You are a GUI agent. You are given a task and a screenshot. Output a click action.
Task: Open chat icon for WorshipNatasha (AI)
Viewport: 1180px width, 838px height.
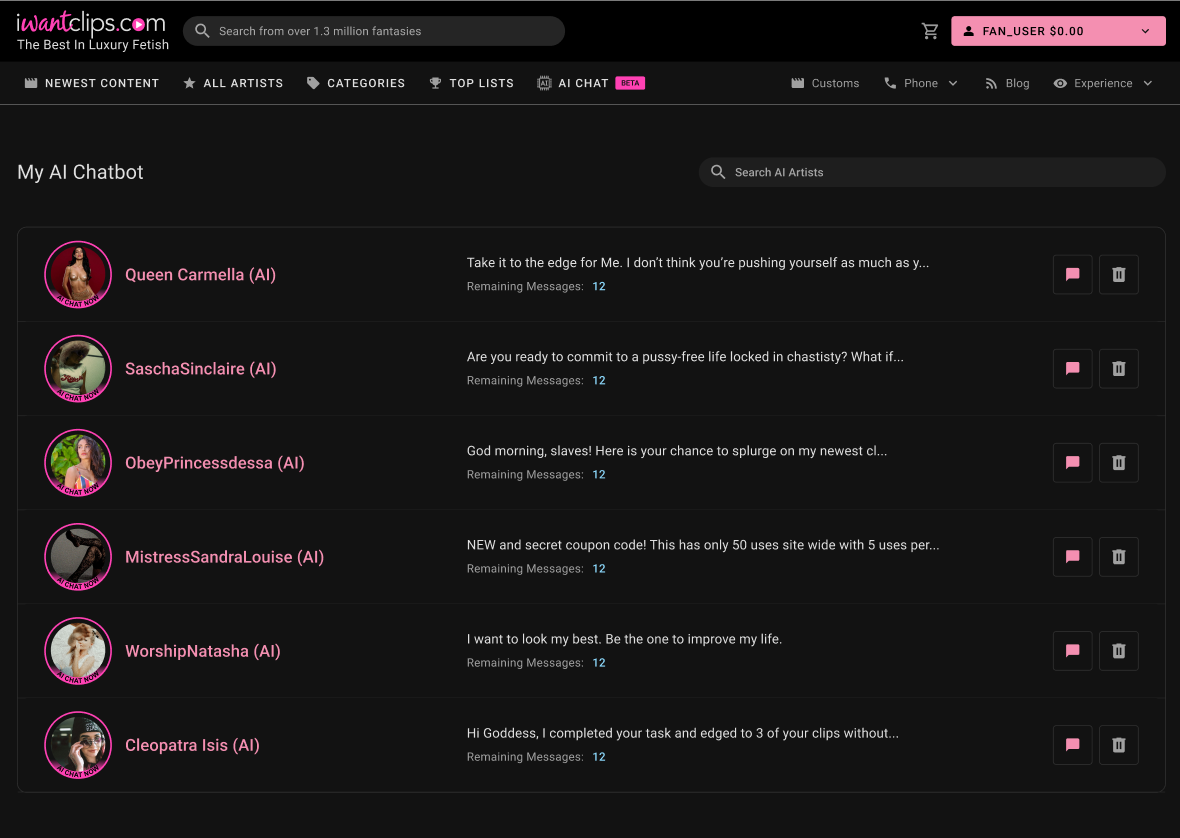pos(1072,651)
